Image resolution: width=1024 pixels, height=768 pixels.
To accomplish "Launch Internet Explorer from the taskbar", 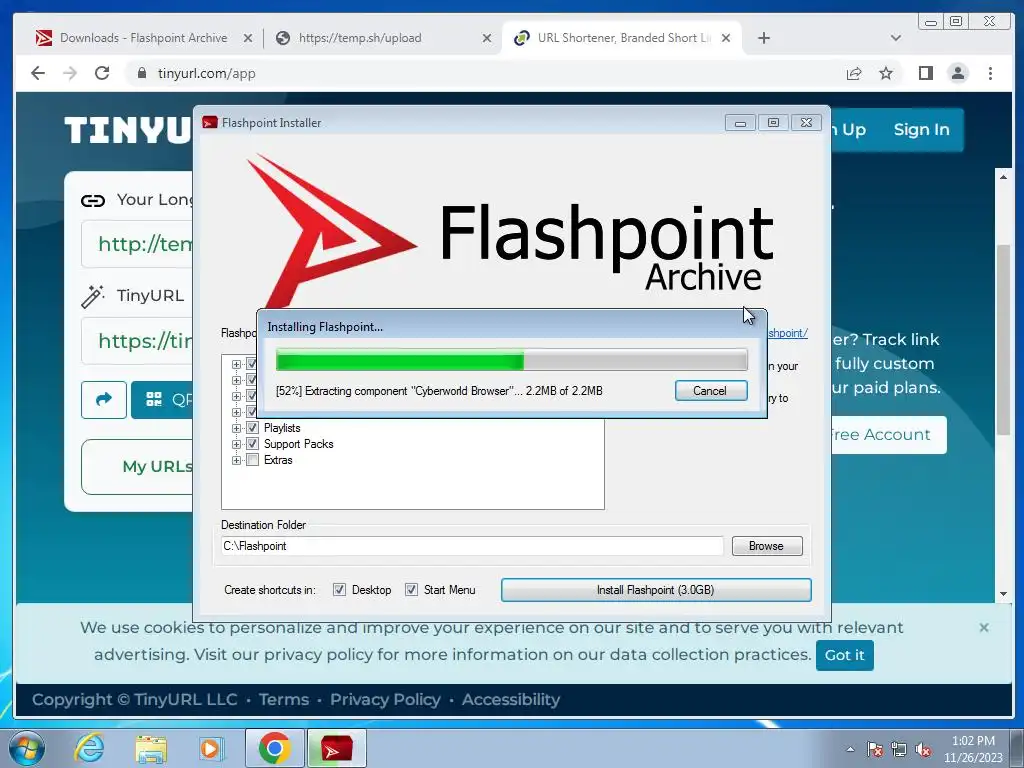I will [x=89, y=748].
